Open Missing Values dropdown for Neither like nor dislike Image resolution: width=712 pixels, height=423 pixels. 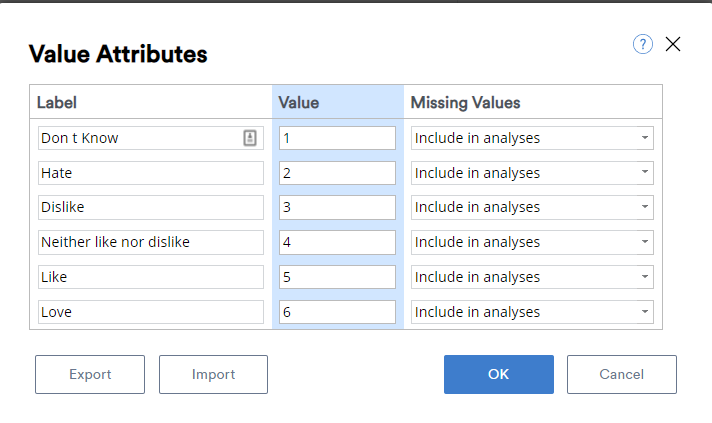click(x=532, y=242)
